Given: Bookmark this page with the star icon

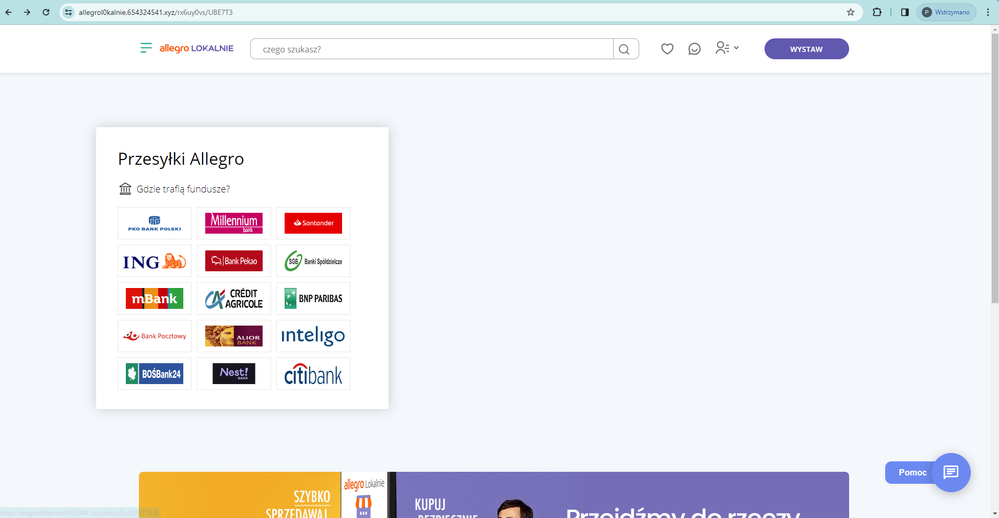Looking at the screenshot, I should [x=850, y=12].
